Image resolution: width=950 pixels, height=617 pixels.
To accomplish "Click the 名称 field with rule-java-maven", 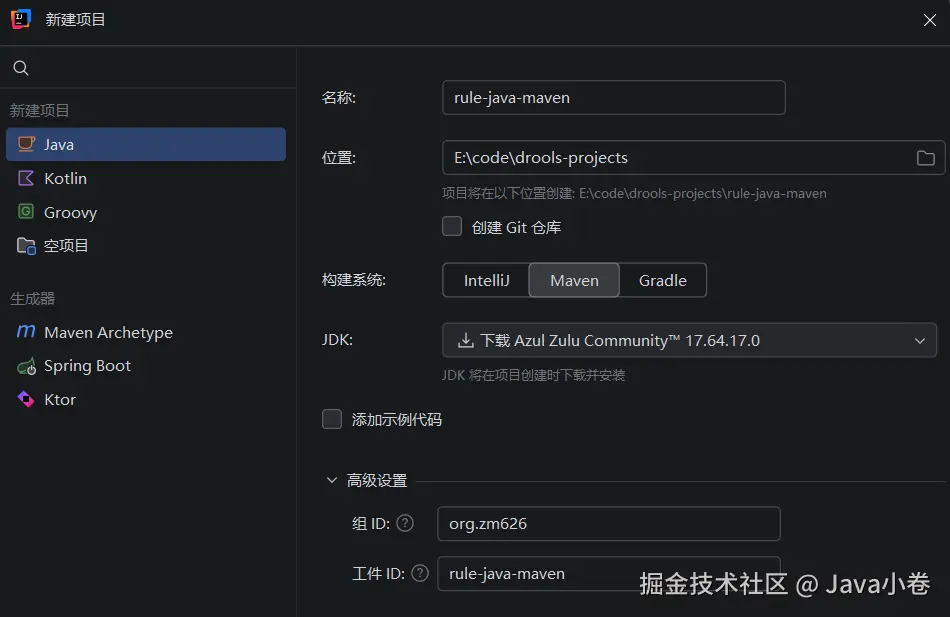I will (614, 98).
